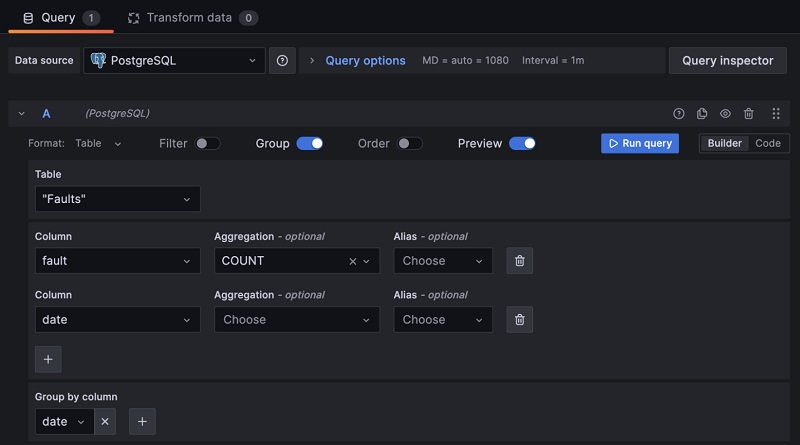Click the PostgreSQL elephant logo
The height and width of the screenshot is (445, 800).
(98, 60)
